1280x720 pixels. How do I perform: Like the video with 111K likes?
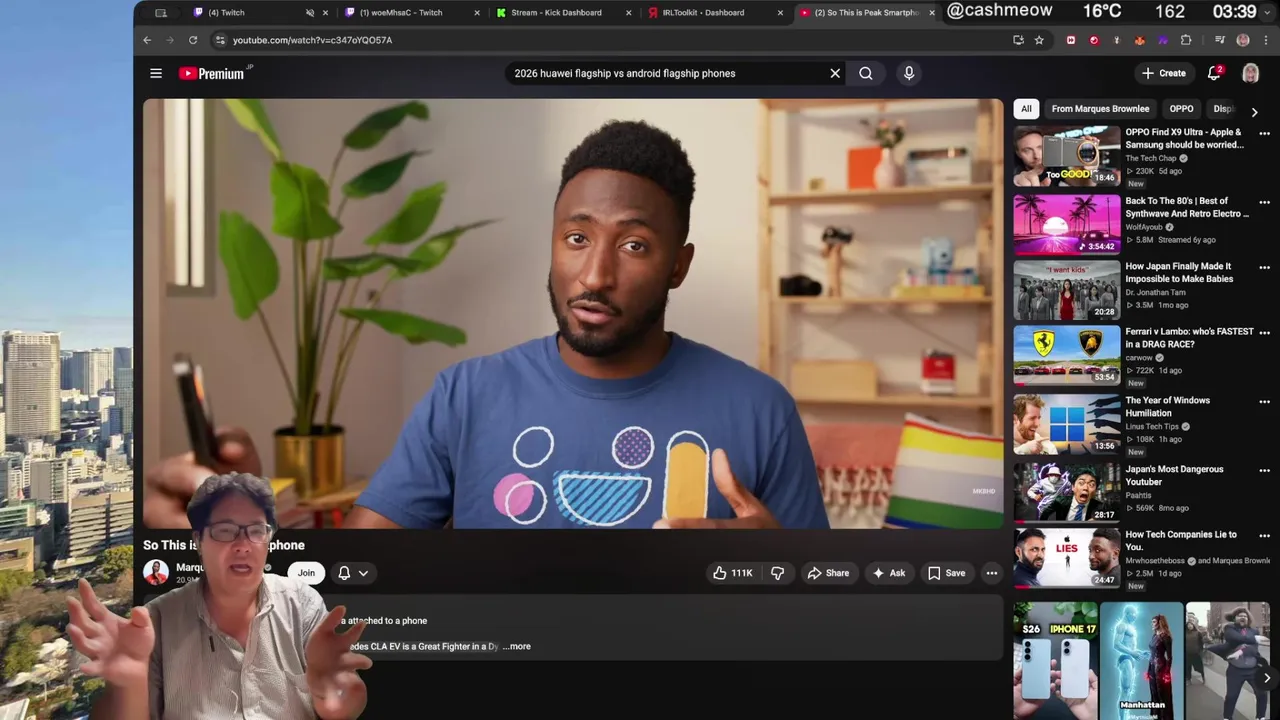(732, 573)
